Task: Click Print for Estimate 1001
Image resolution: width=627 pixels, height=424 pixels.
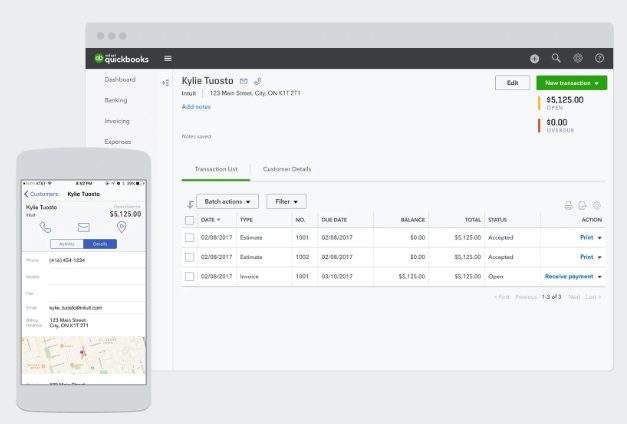Action: [587, 238]
